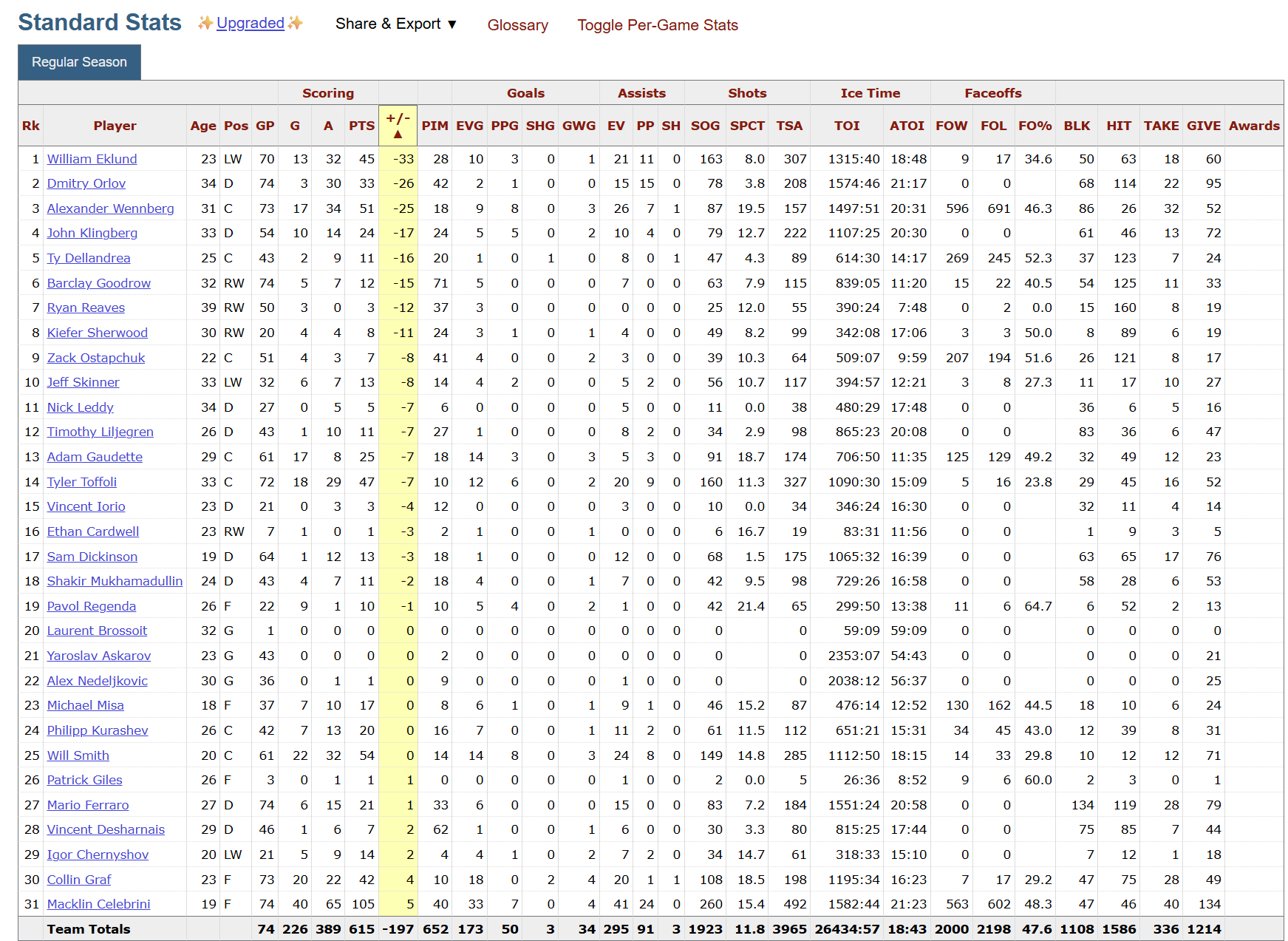This screenshot has width=1288, height=941.
Task: Sort by the FOL column header
Action: pyautogui.click(x=993, y=126)
